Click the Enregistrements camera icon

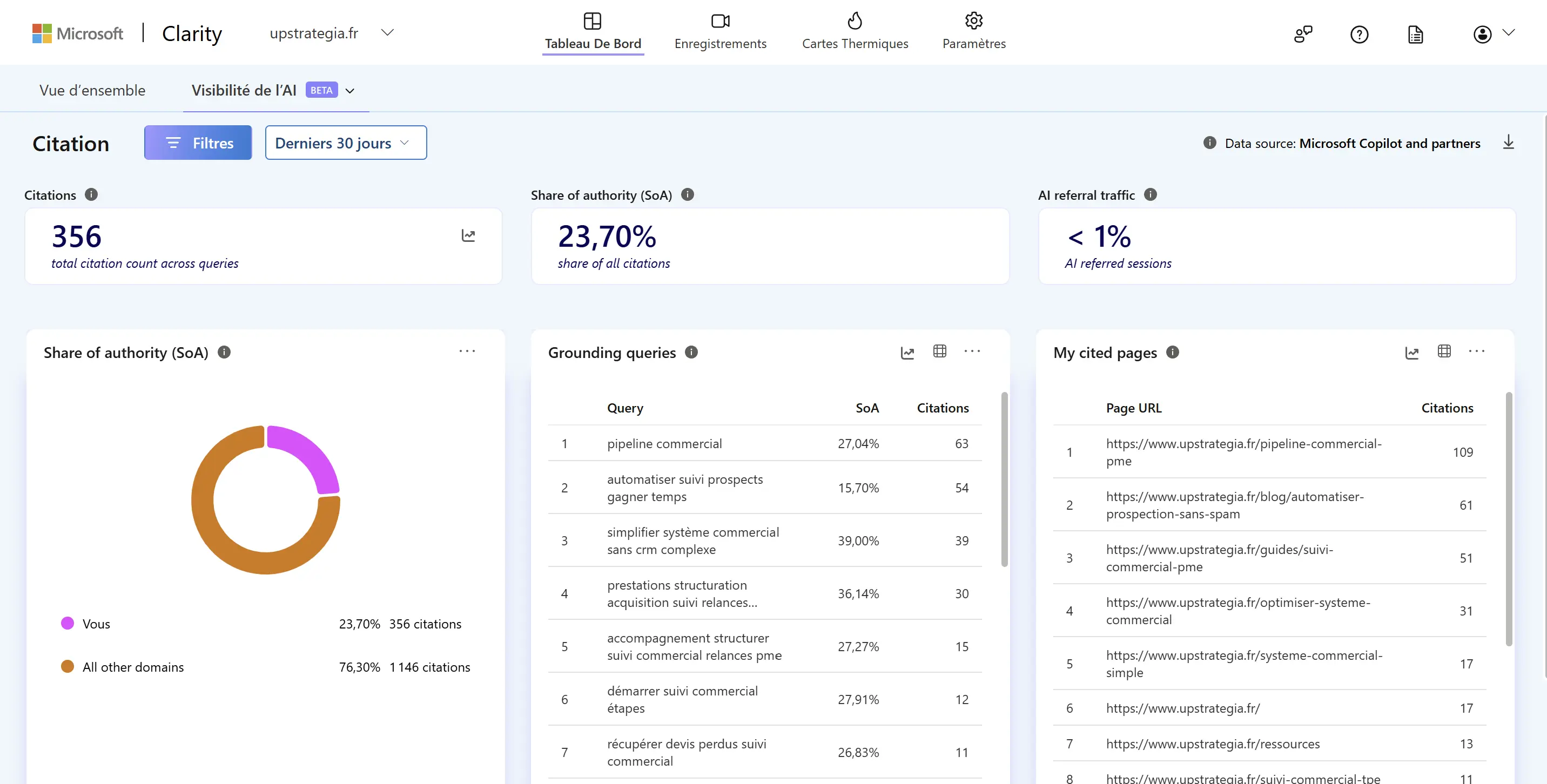click(x=720, y=21)
